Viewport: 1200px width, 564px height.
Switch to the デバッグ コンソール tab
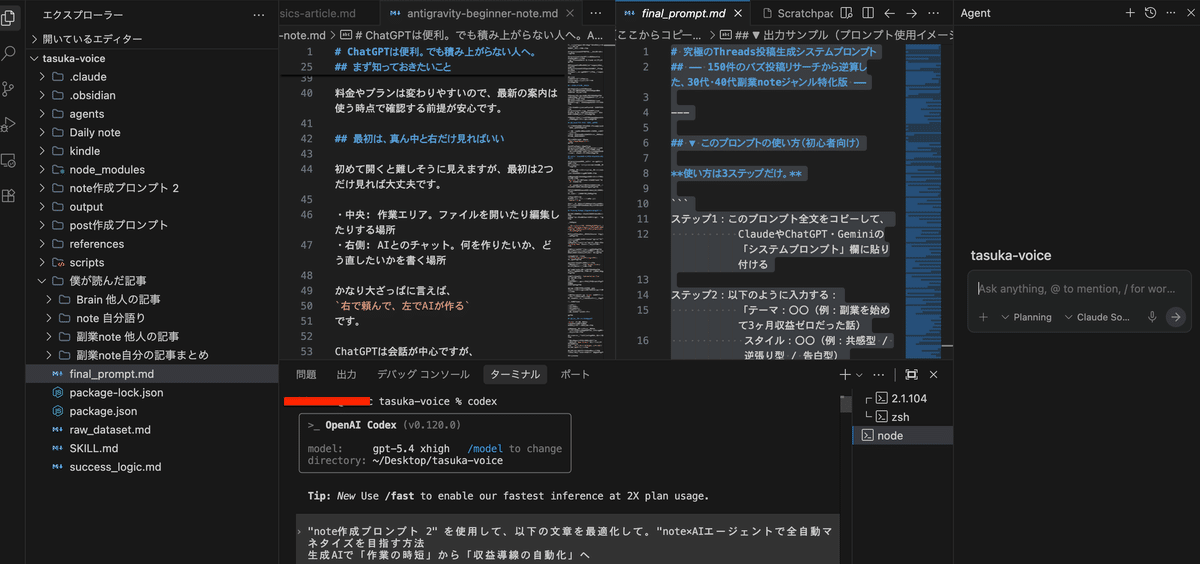click(x=423, y=374)
